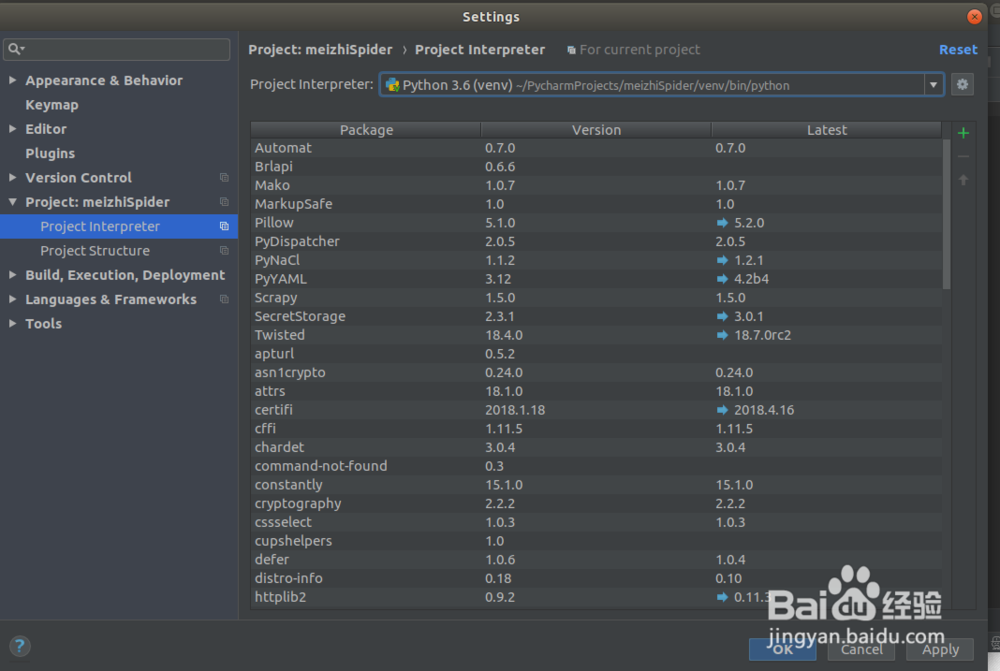Select the PyDispatcher package row
1000x671 pixels.
point(596,242)
